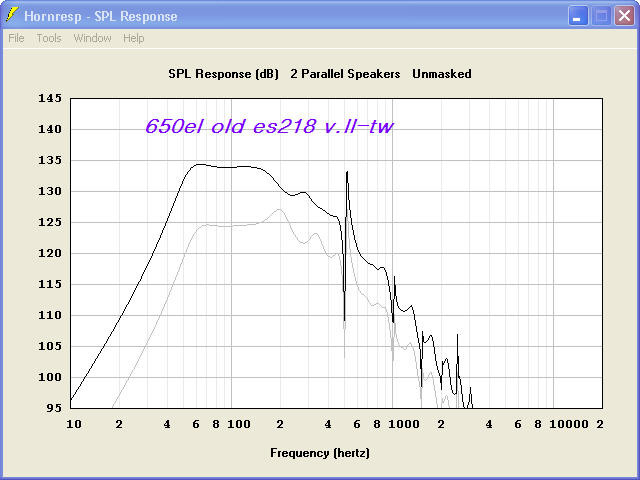
Task: Click the purple '650el old es218 v.ll-tw' annotation
Action: [x=269, y=126]
